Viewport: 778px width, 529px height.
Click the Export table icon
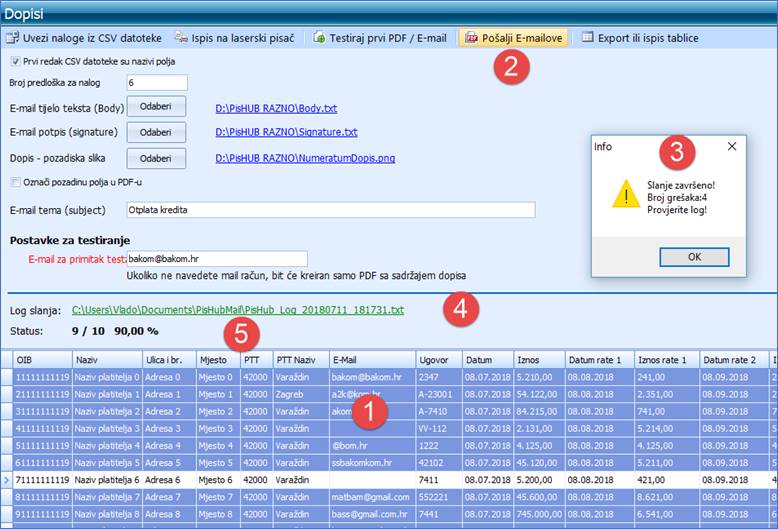pyautogui.click(x=587, y=37)
